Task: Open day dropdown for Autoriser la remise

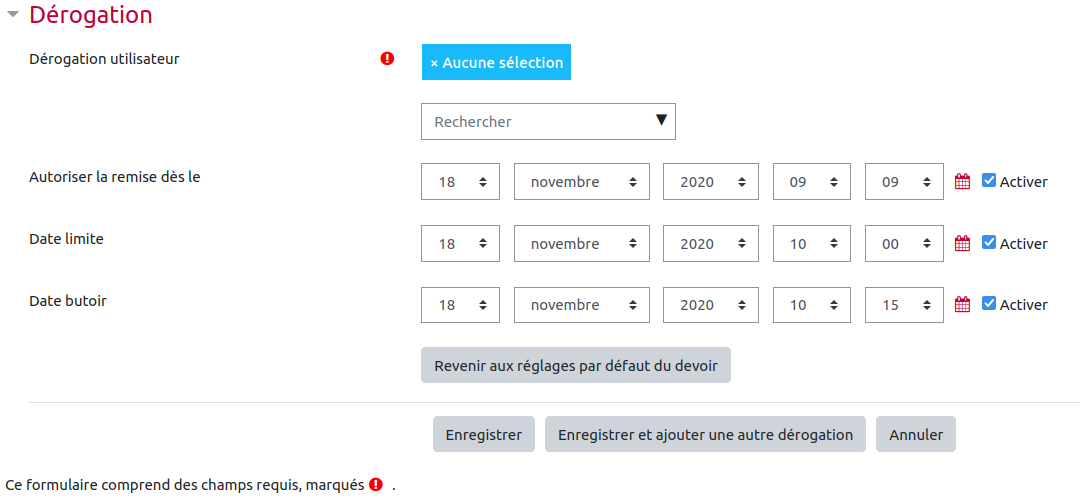Action: point(460,182)
